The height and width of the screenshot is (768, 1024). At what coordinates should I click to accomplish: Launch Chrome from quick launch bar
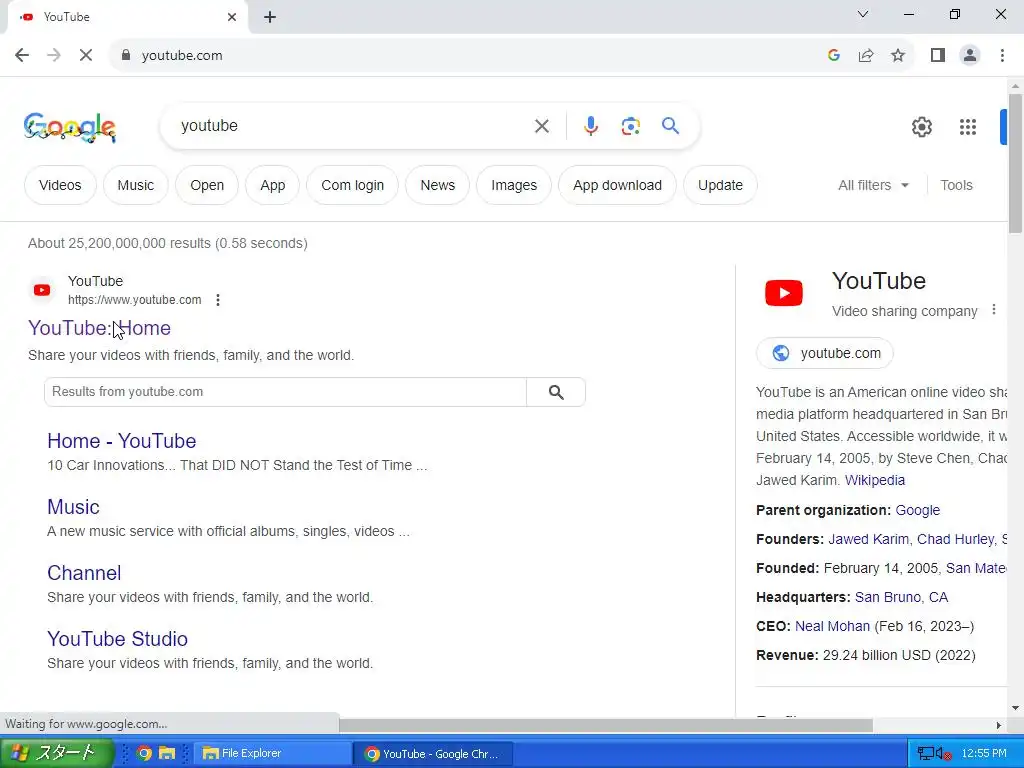(144, 754)
